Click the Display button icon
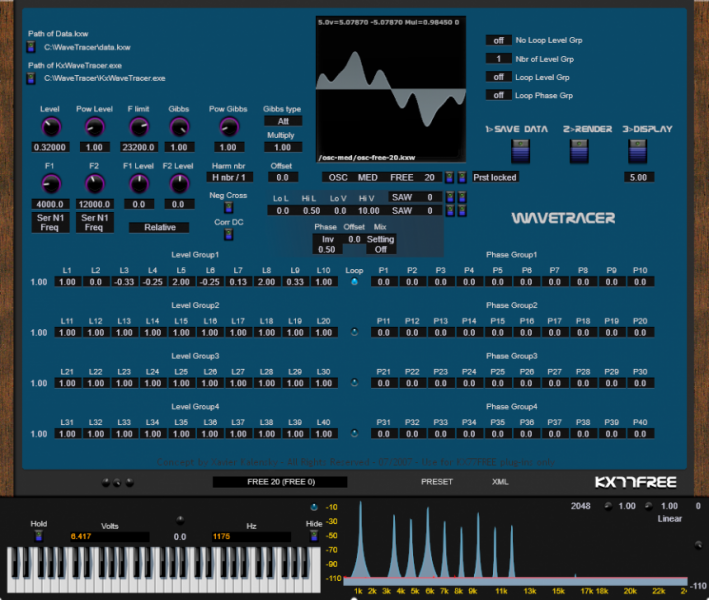 click(x=638, y=151)
